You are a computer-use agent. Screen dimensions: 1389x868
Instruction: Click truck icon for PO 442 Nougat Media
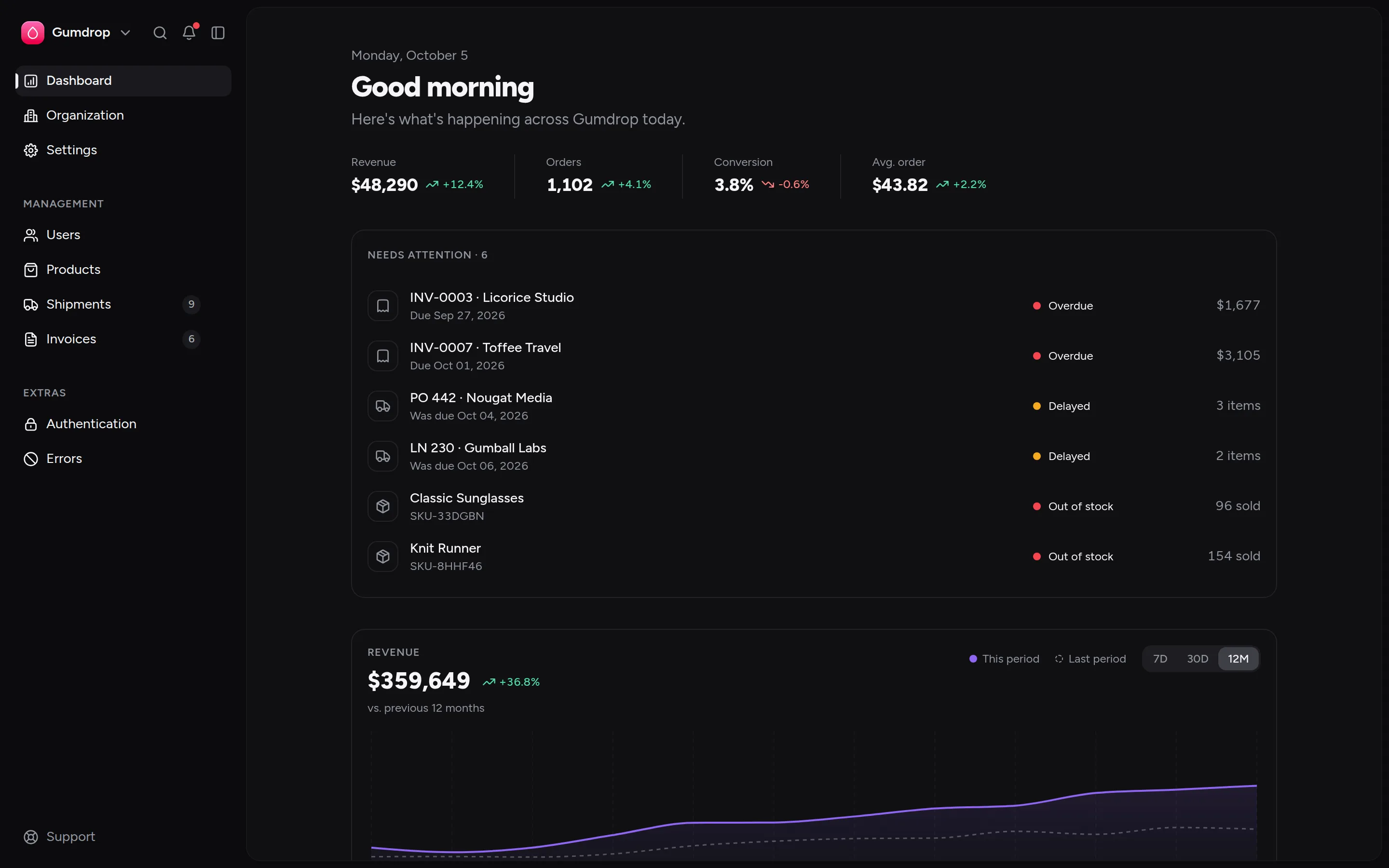(383, 407)
